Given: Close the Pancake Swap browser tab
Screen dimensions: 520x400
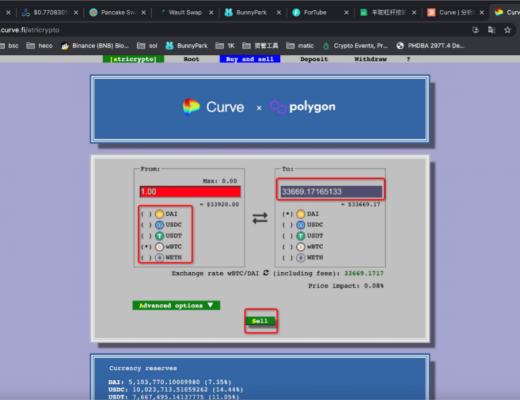Looking at the screenshot, I should pyautogui.click(x=143, y=12).
